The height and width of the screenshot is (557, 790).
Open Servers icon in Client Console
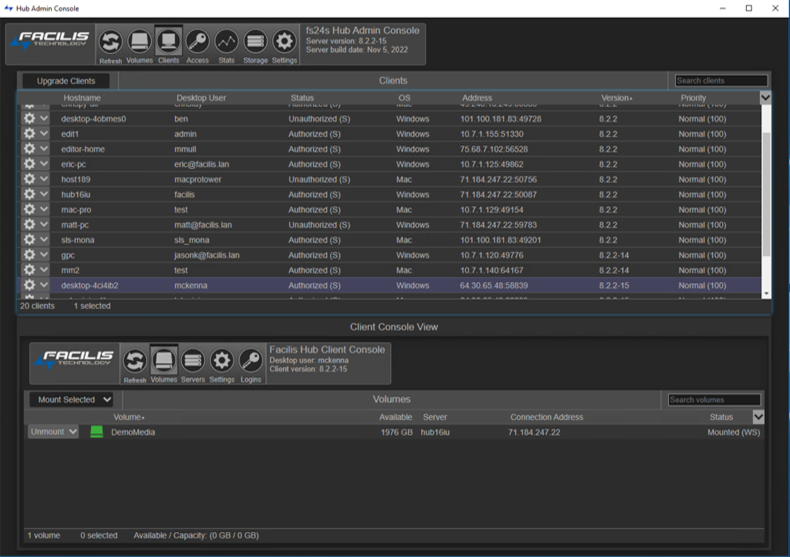(x=193, y=361)
